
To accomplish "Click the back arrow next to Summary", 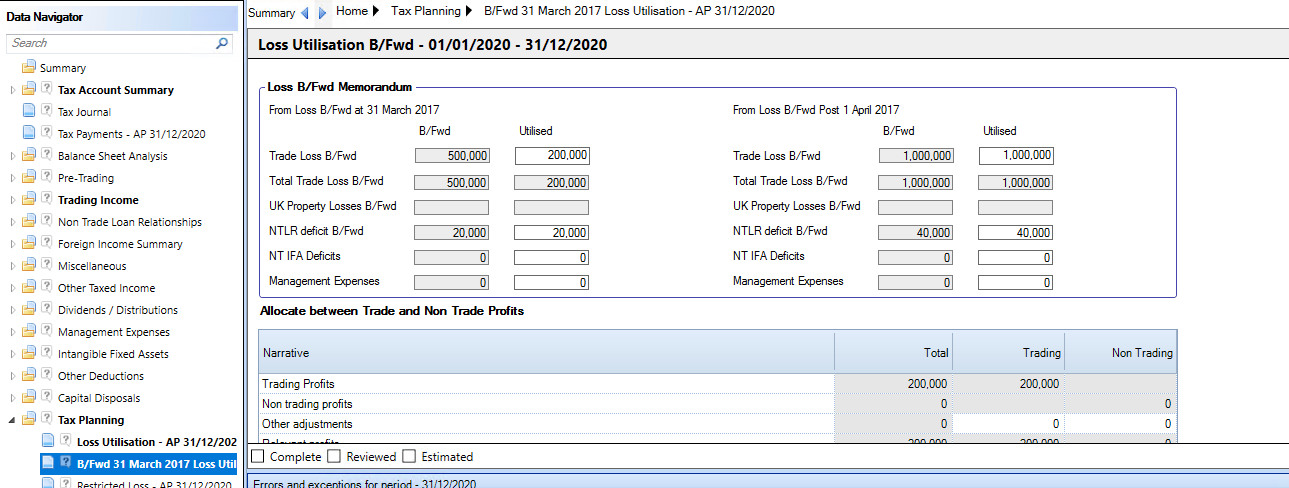I will click(305, 13).
